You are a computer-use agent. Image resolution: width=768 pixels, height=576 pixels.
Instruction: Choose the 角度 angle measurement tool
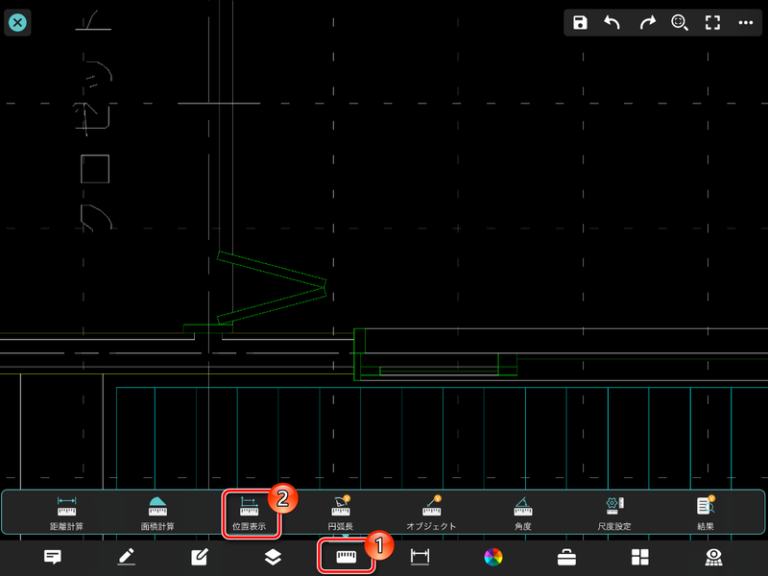[x=523, y=512]
